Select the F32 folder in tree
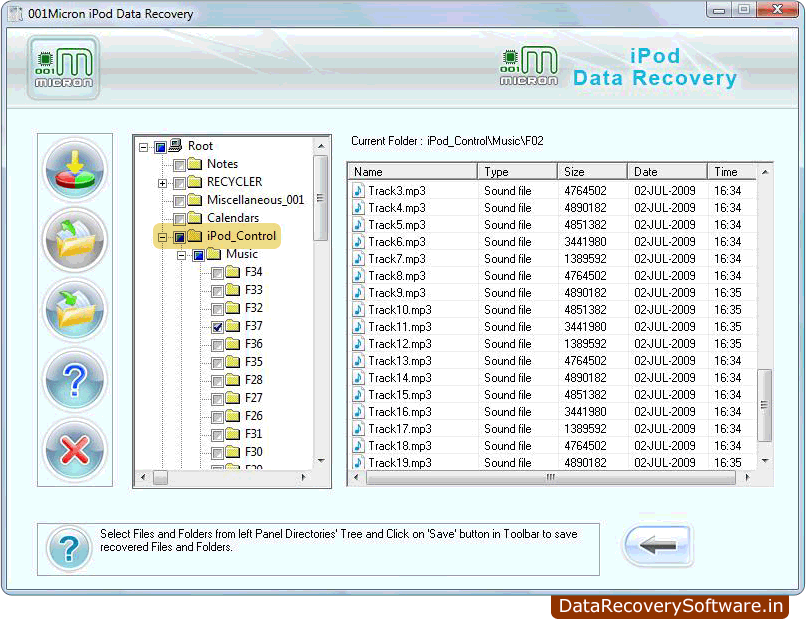 click(x=253, y=308)
